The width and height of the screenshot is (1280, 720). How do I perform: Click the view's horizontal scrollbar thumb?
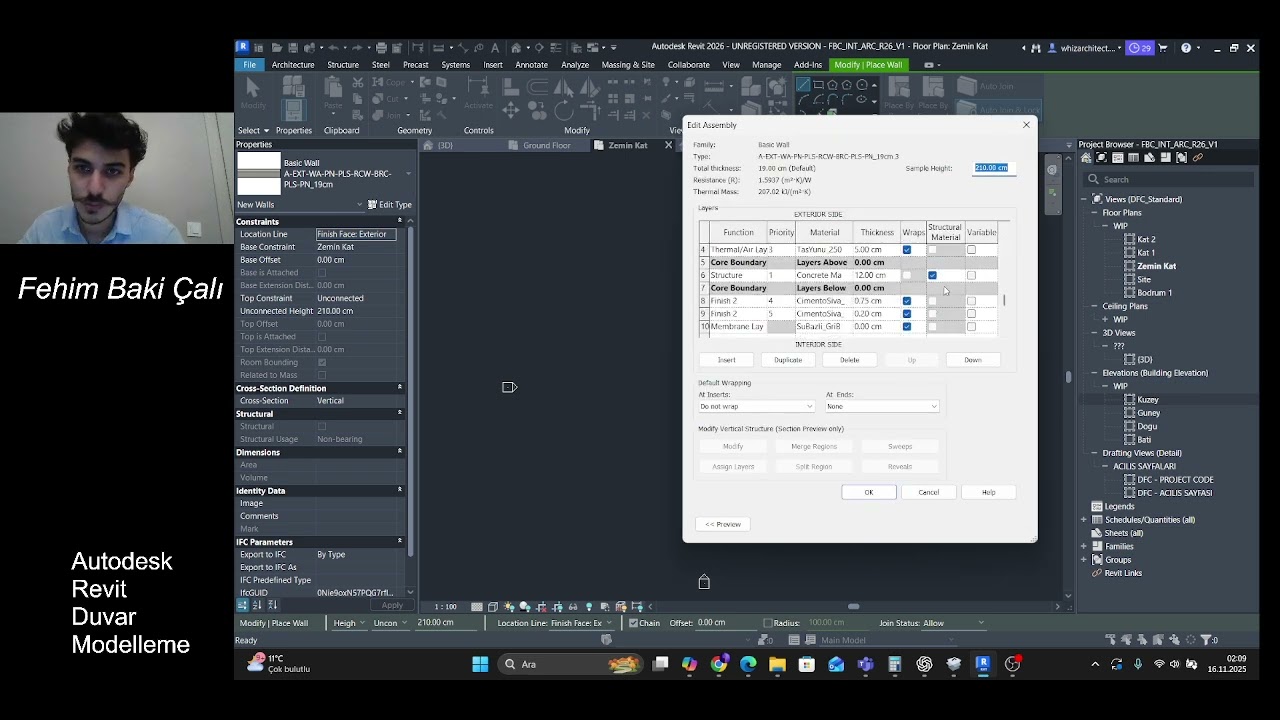coord(853,606)
